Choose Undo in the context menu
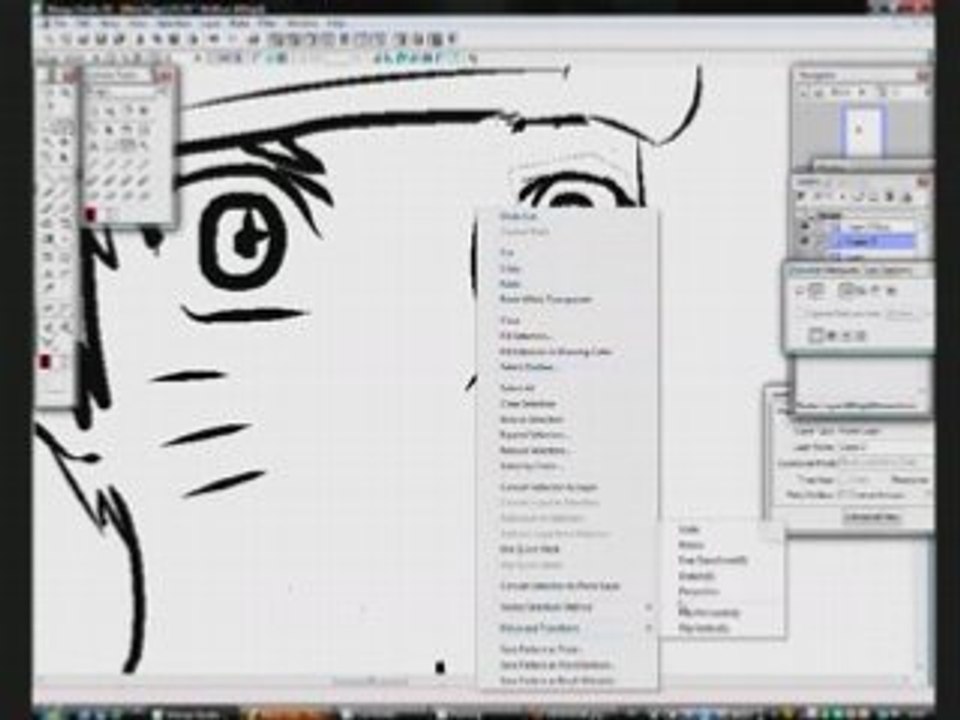This screenshot has width=960, height=720. pos(518,216)
